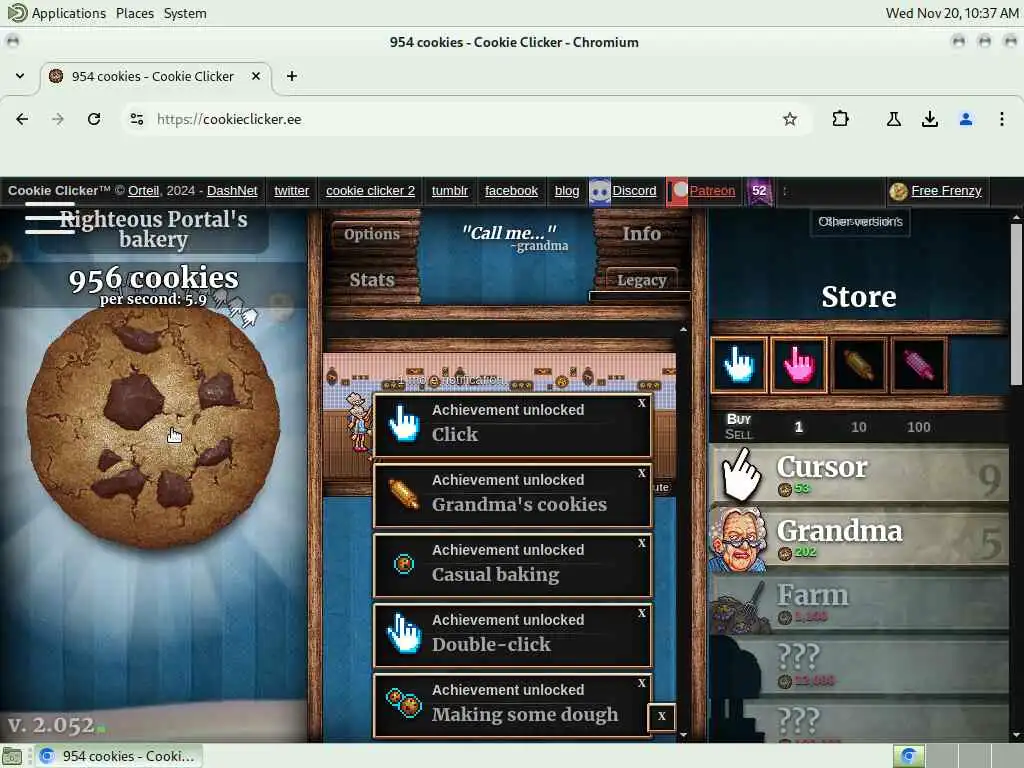The width and height of the screenshot is (1024, 768).
Task: Click the store panel vertical scrollbar
Action: click(x=1016, y=304)
